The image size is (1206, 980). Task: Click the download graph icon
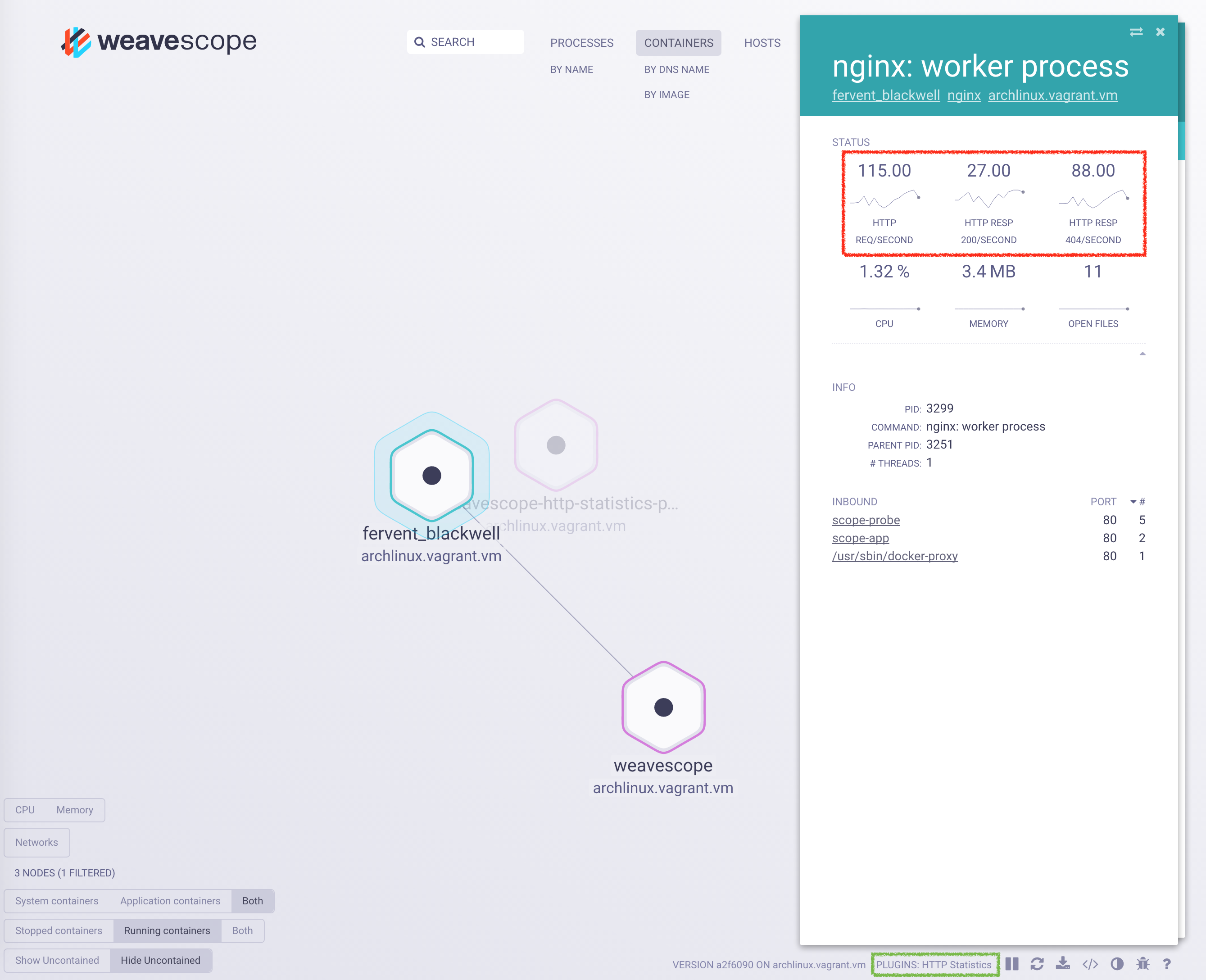click(1063, 964)
